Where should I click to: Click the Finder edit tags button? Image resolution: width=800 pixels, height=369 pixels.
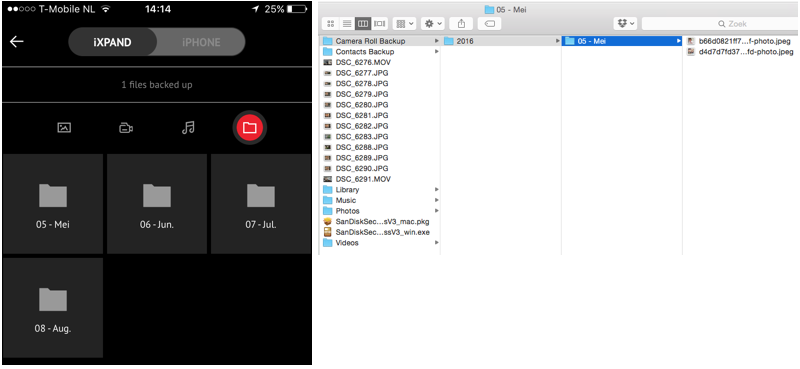(489, 23)
